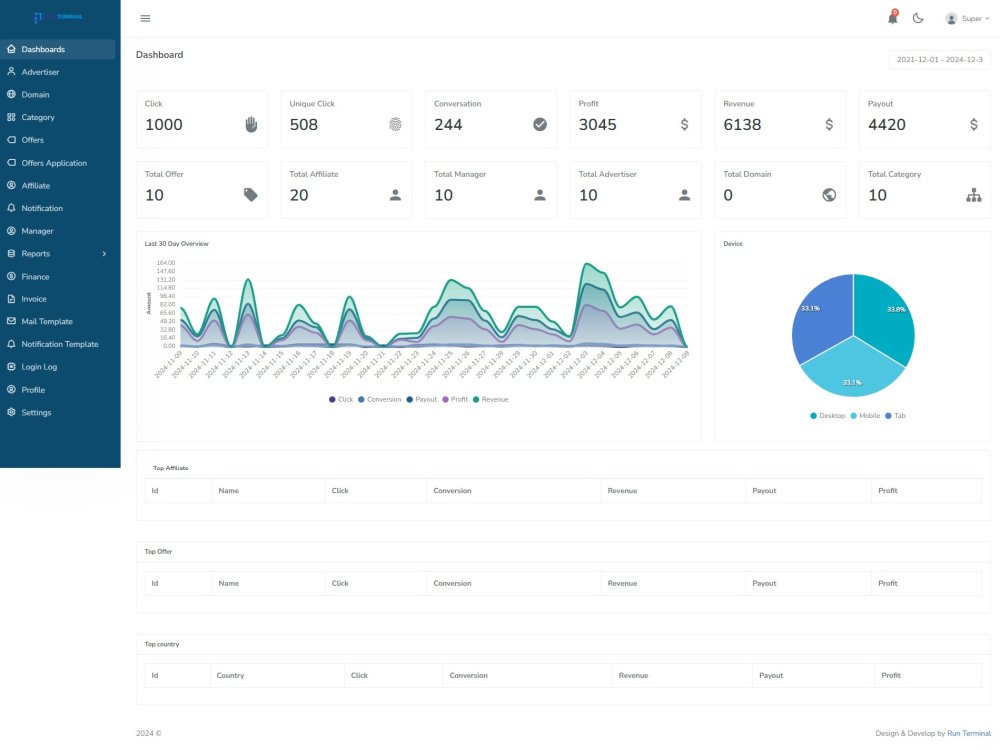Click the Manager sidebar icon
1000x750 pixels.
pos(11,231)
